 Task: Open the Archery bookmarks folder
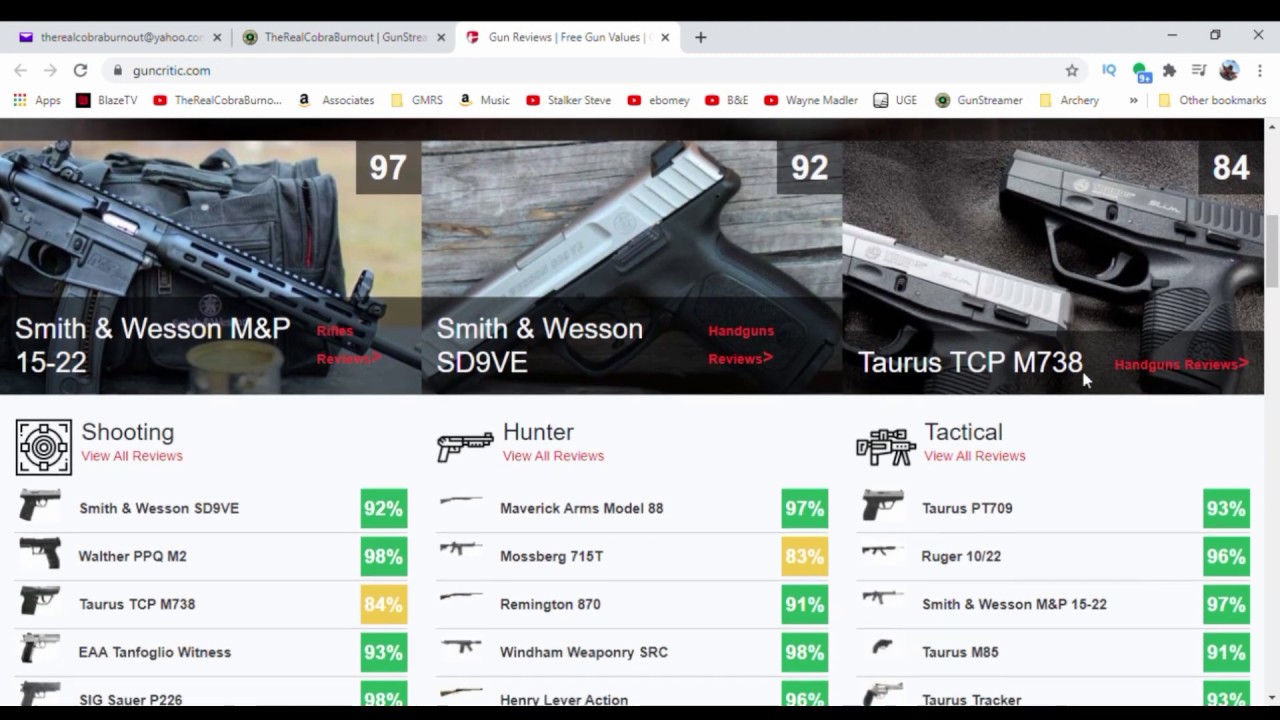tap(1069, 100)
